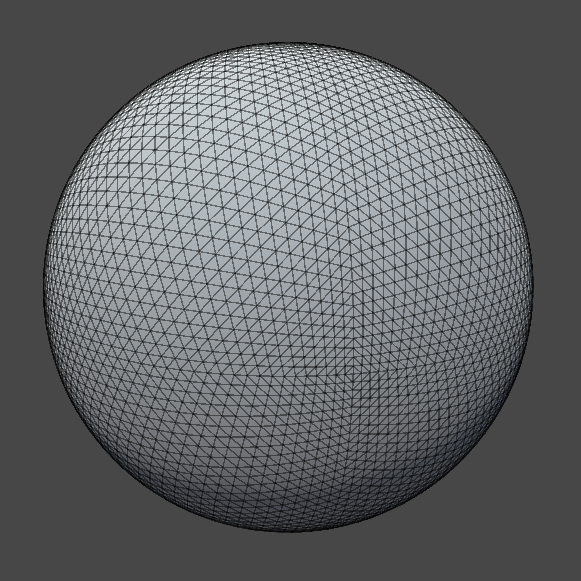Click the horizontal seam left of diamond vertex
Viewport: 581px width, 581px height.
pos(296,376)
